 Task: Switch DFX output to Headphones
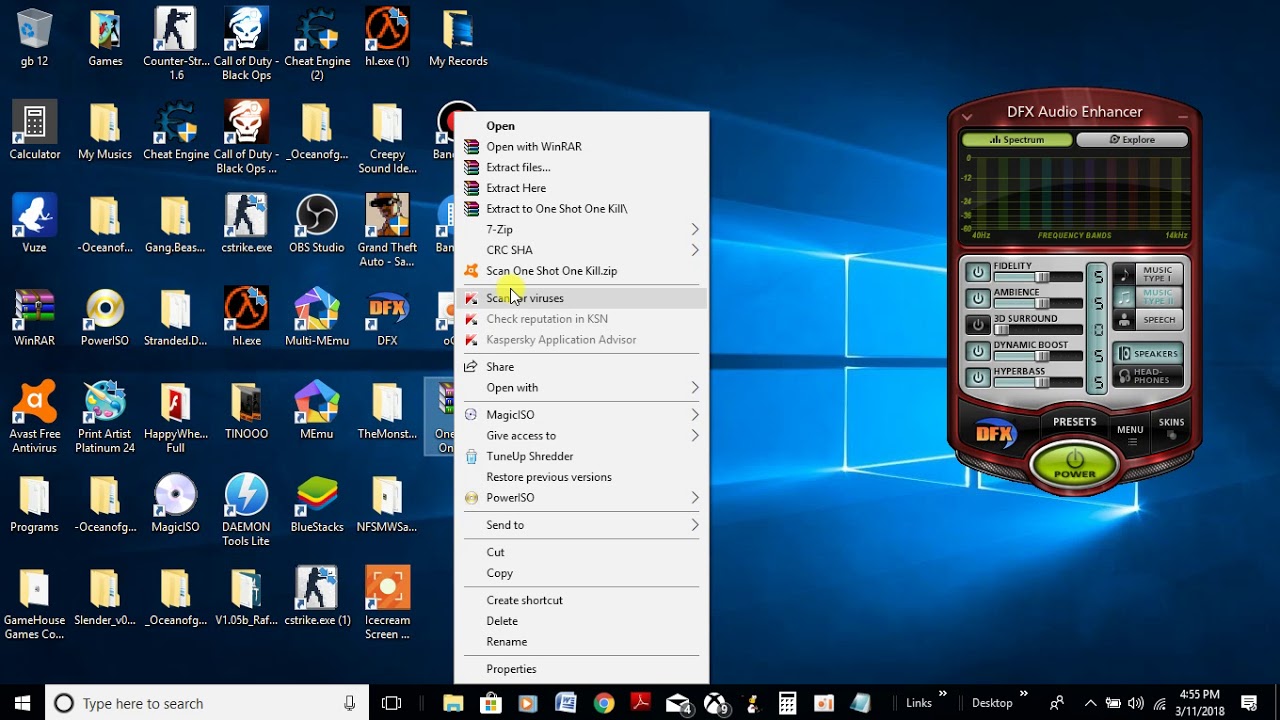click(1148, 376)
